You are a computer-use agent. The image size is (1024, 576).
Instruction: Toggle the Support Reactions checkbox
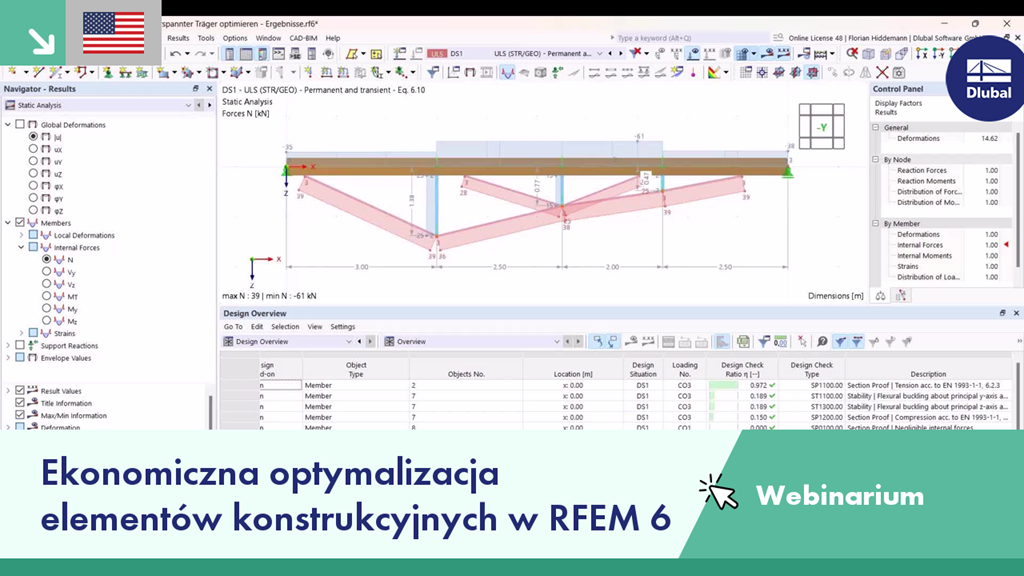coord(20,345)
